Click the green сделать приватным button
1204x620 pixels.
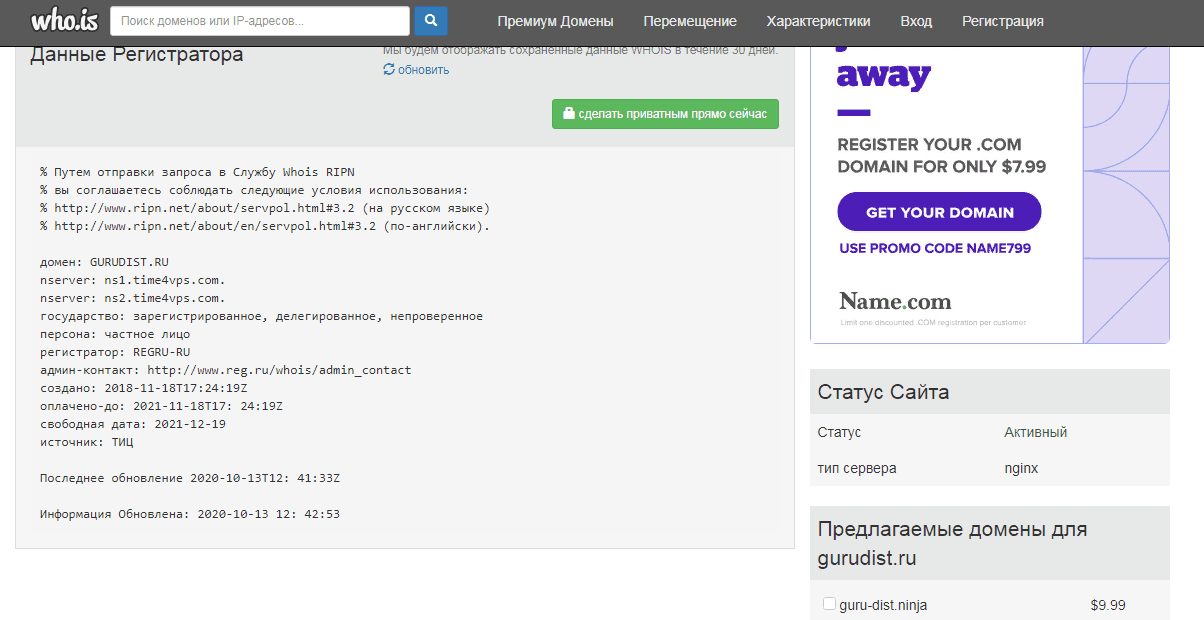click(665, 114)
